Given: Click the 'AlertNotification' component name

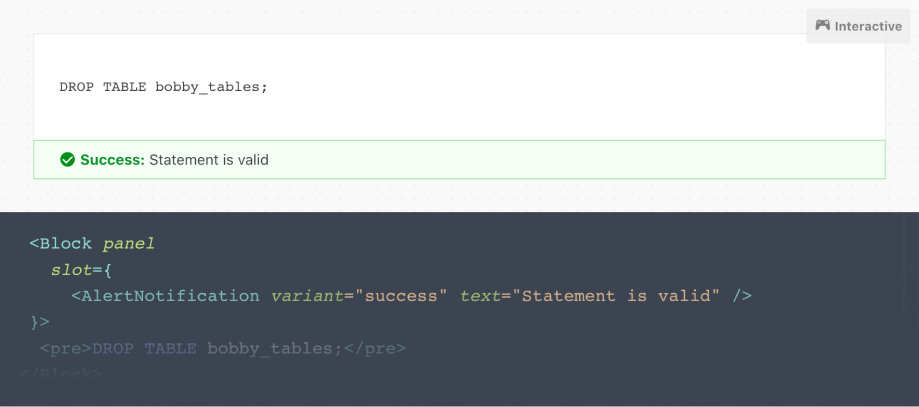Looking at the screenshot, I should [x=170, y=296].
